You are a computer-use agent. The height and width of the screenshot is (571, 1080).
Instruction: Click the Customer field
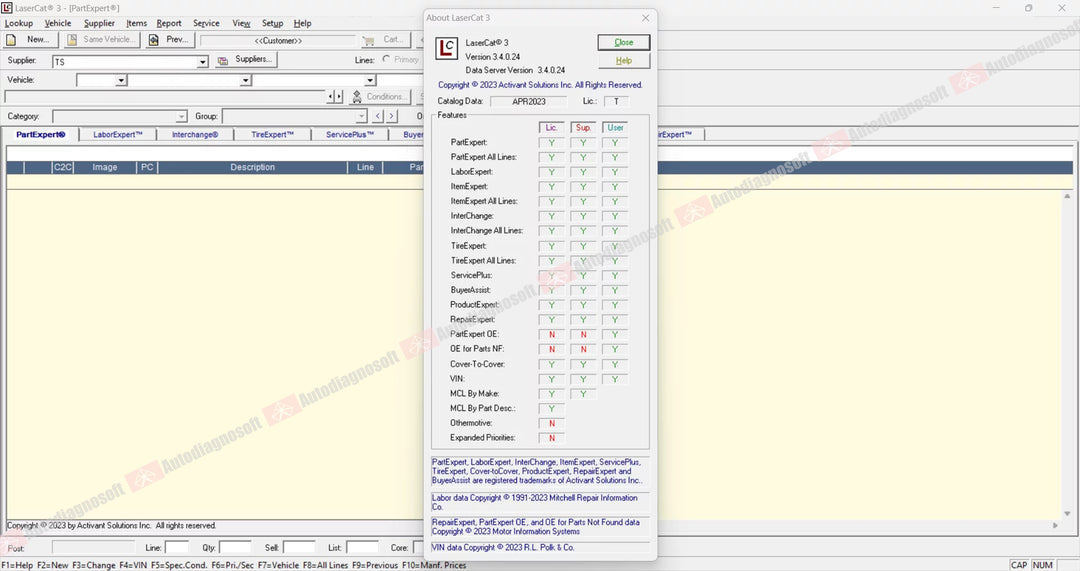pos(278,41)
